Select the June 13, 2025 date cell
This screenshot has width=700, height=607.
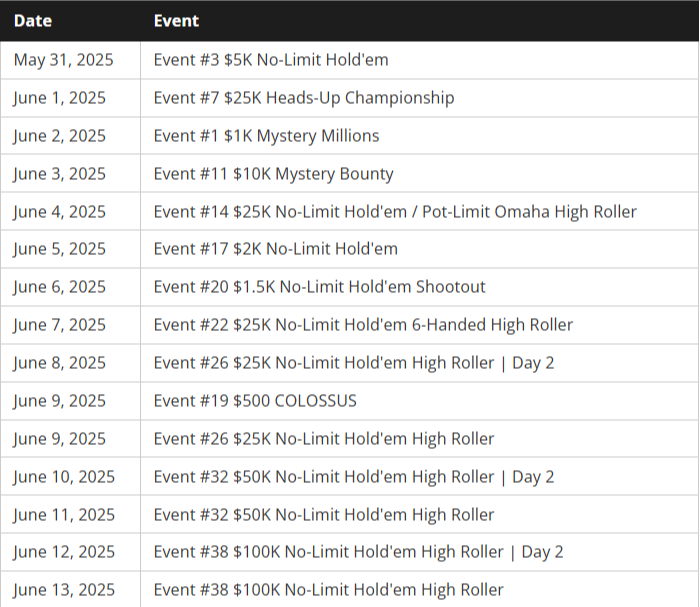(64, 590)
